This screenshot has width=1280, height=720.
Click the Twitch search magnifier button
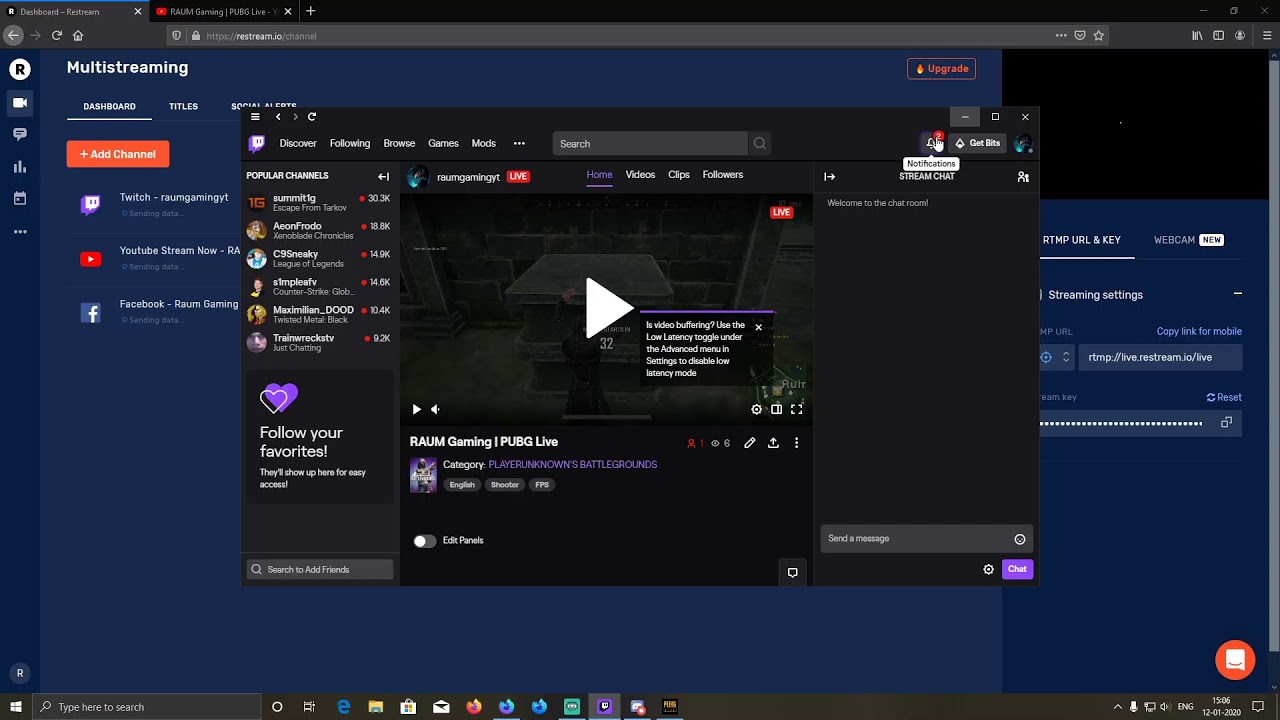point(760,143)
